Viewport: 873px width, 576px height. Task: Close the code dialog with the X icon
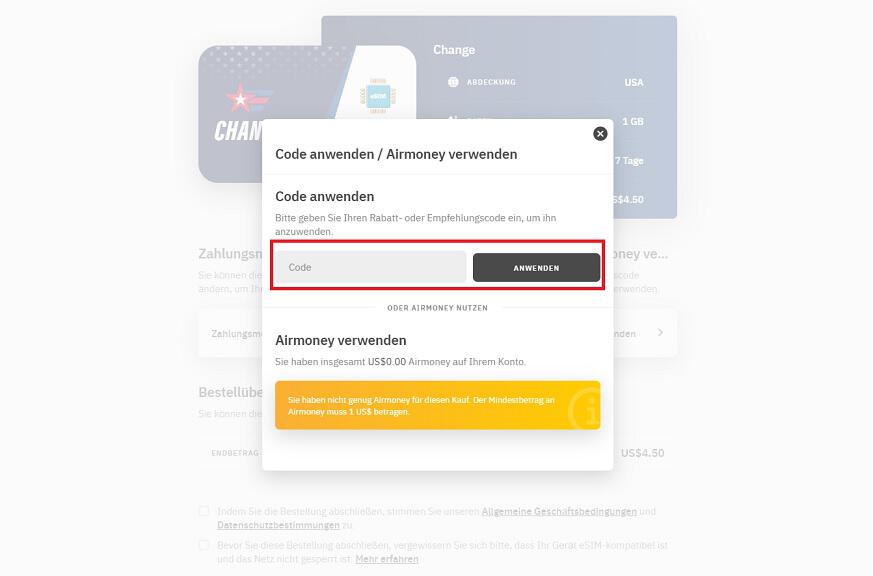click(x=600, y=134)
